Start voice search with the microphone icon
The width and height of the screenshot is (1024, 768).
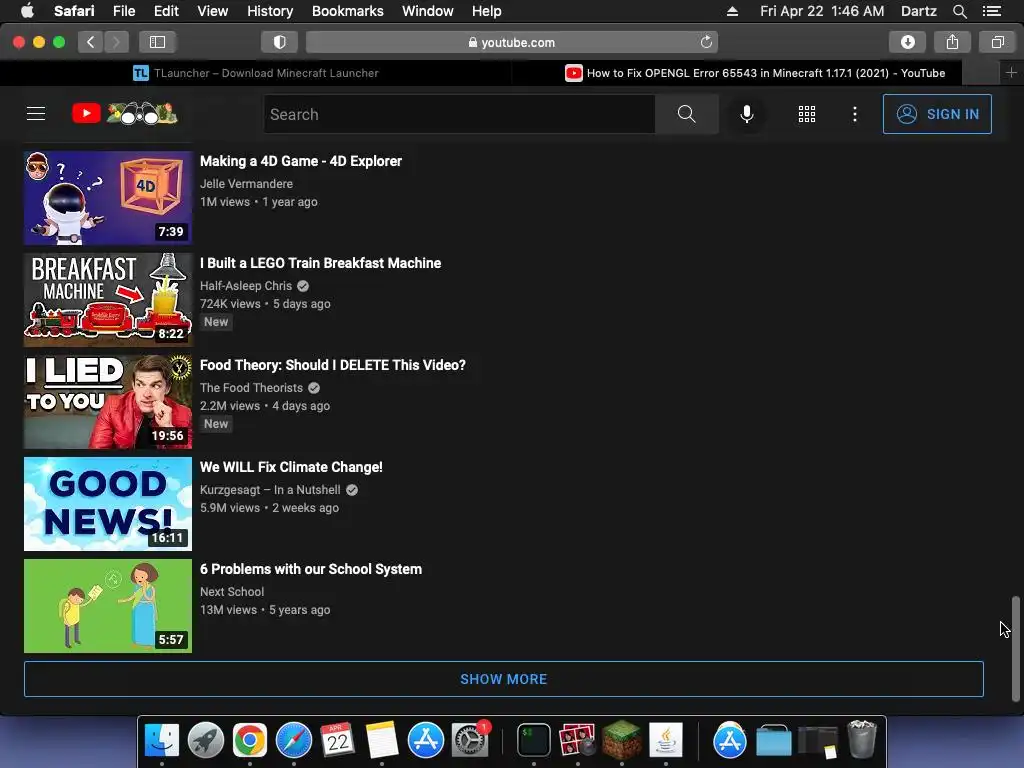pyautogui.click(x=746, y=114)
